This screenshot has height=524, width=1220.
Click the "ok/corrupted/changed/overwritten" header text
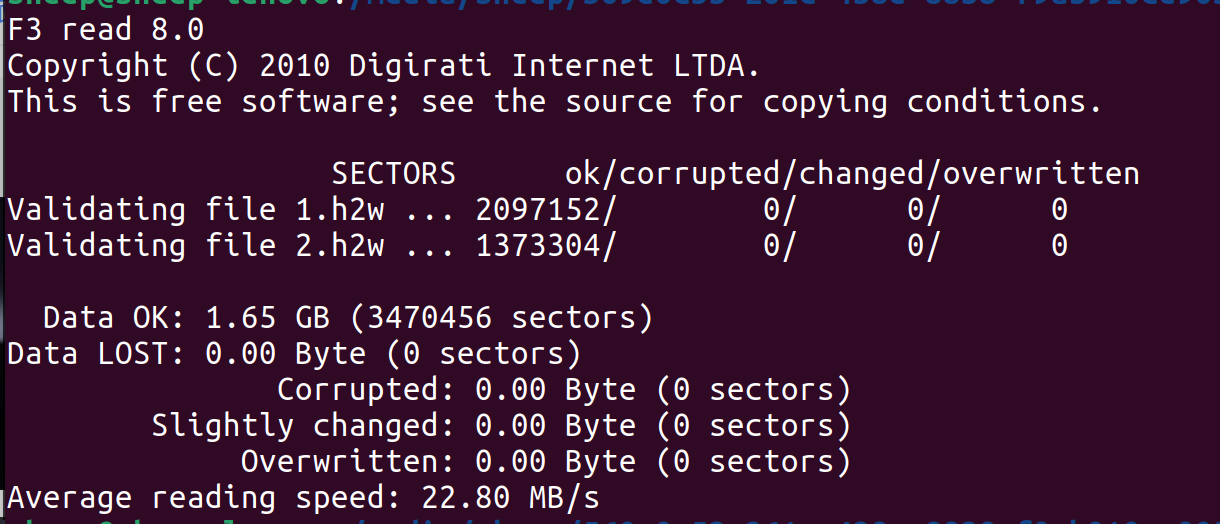point(852,174)
